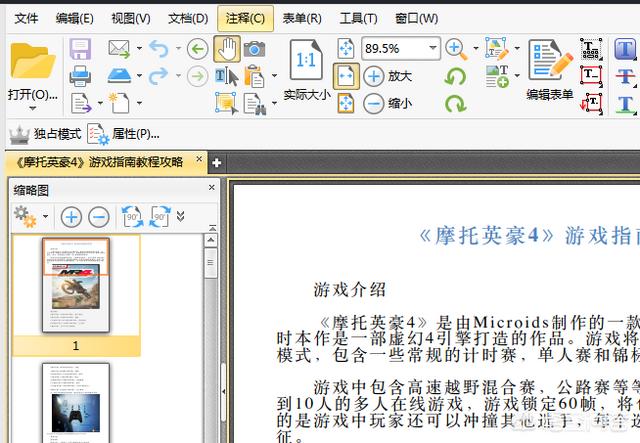Screen dimensions: 640x443
Task: Click the red text box tool icon
Action: [591, 76]
